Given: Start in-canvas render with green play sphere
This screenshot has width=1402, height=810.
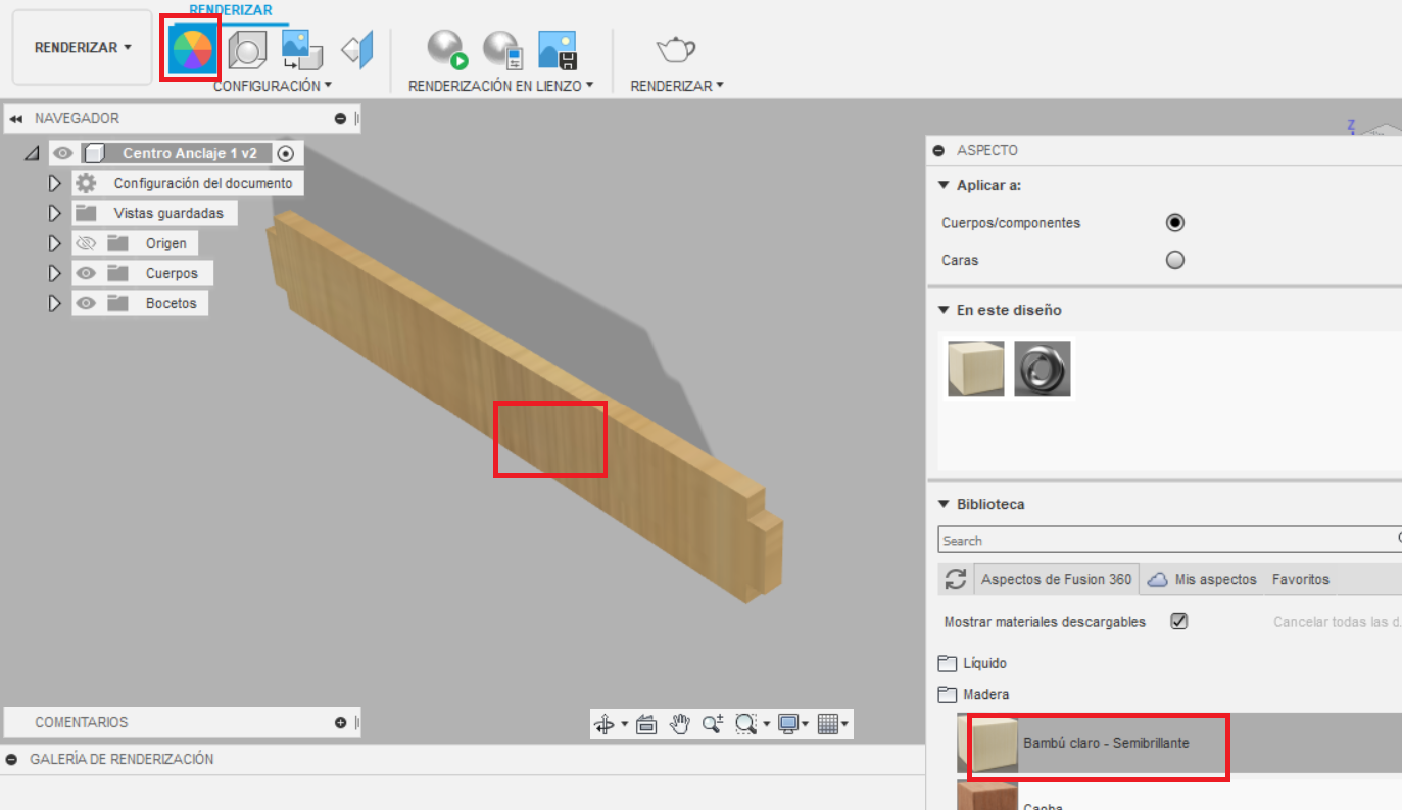Looking at the screenshot, I should click(x=447, y=49).
